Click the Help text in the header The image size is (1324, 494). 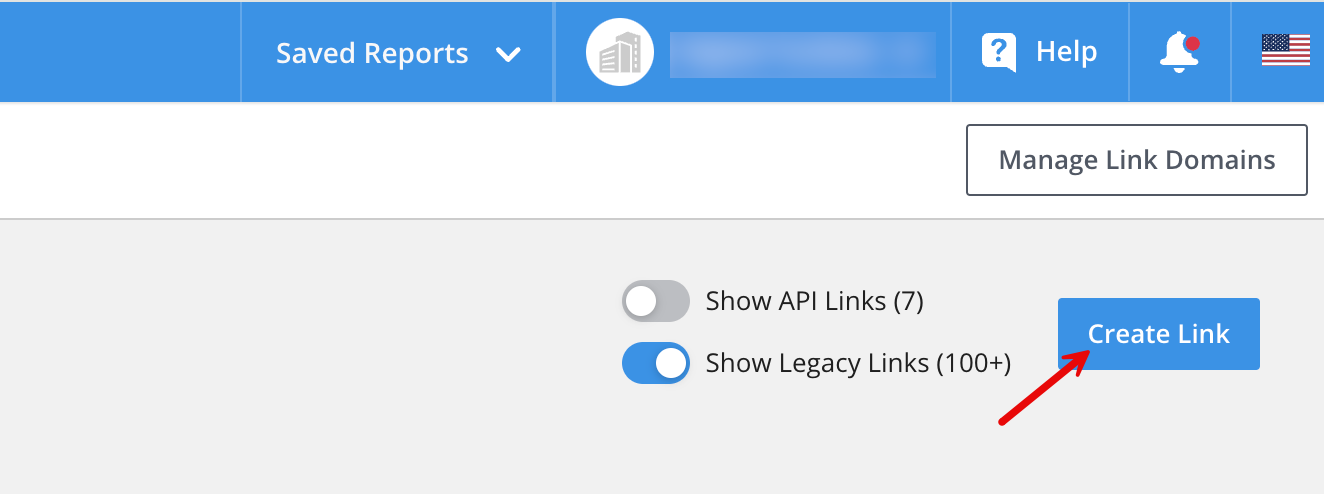[x=1066, y=52]
